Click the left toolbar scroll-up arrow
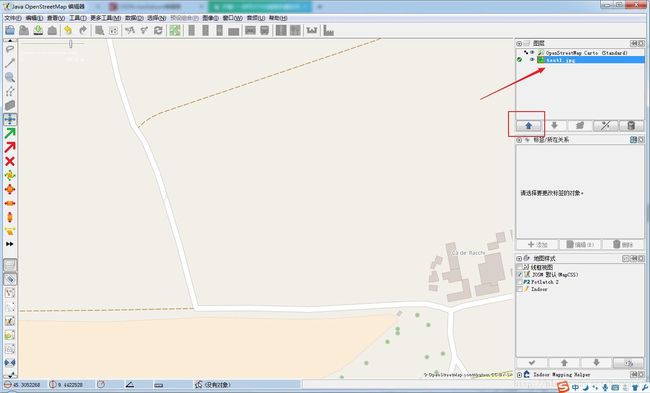Image resolution: width=650 pixels, height=393 pixels. [x=10, y=40]
